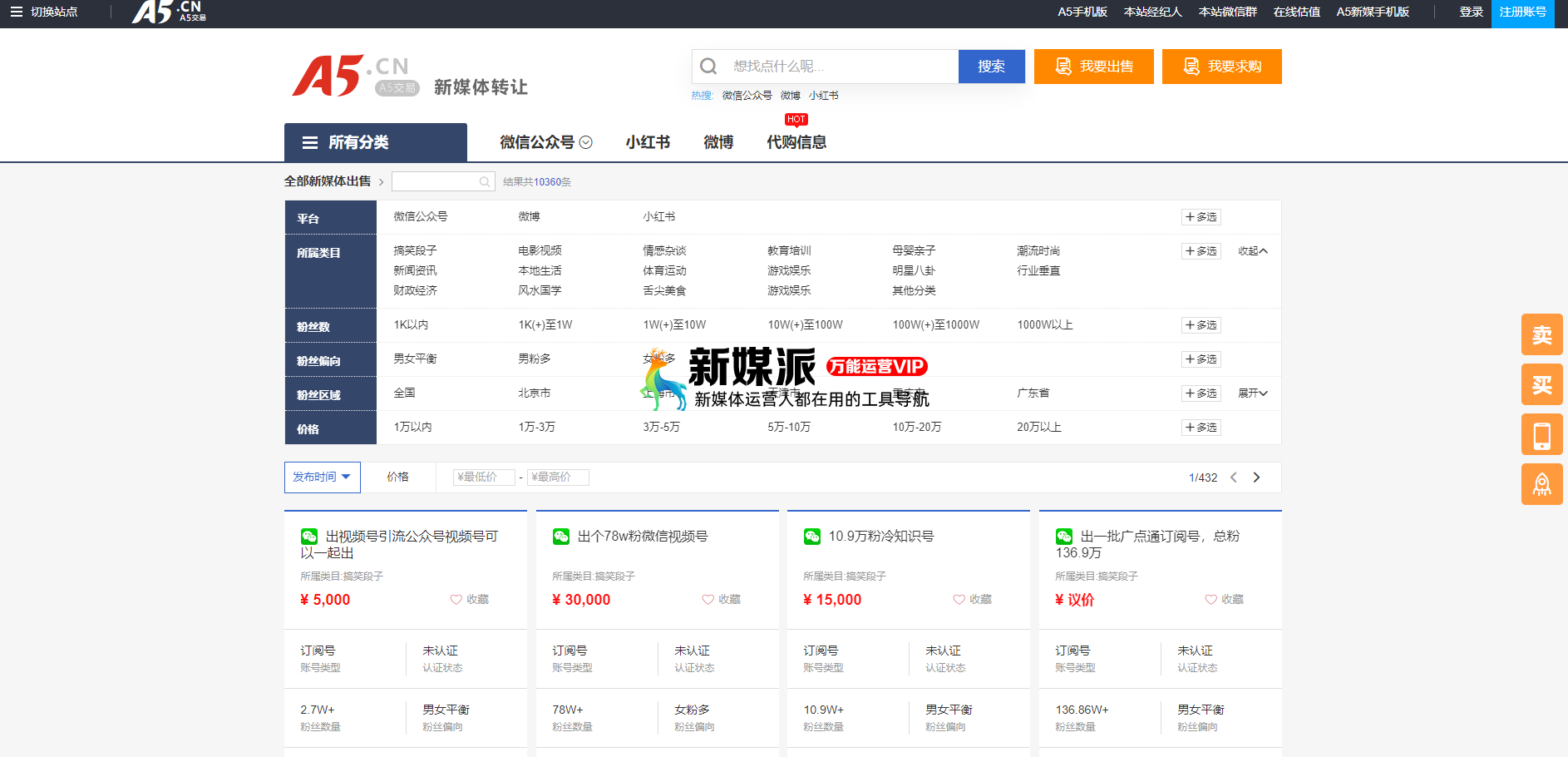
Task: Click the 登录 link
Action: (1472, 12)
